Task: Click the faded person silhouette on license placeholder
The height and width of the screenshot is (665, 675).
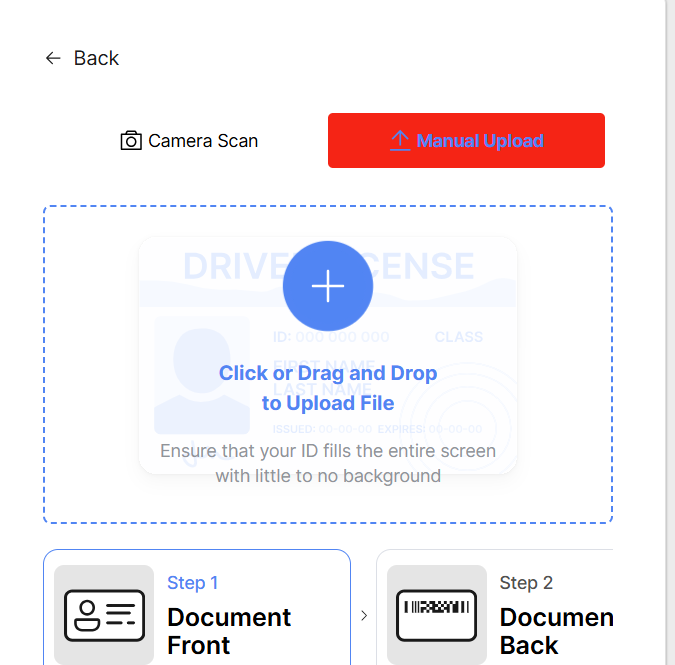Action: (201, 368)
